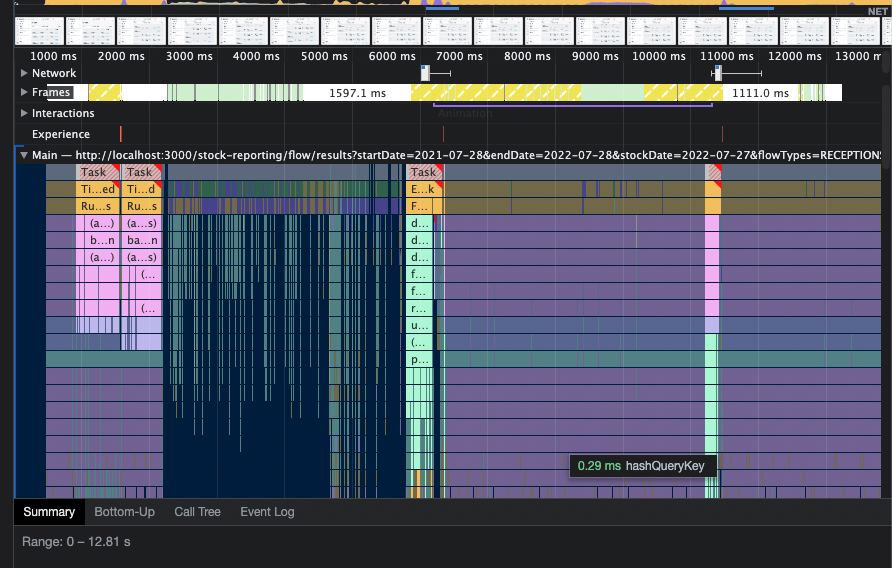Click the 9000 ms ruler label
Screen dimensions: 892x568
[595, 56]
